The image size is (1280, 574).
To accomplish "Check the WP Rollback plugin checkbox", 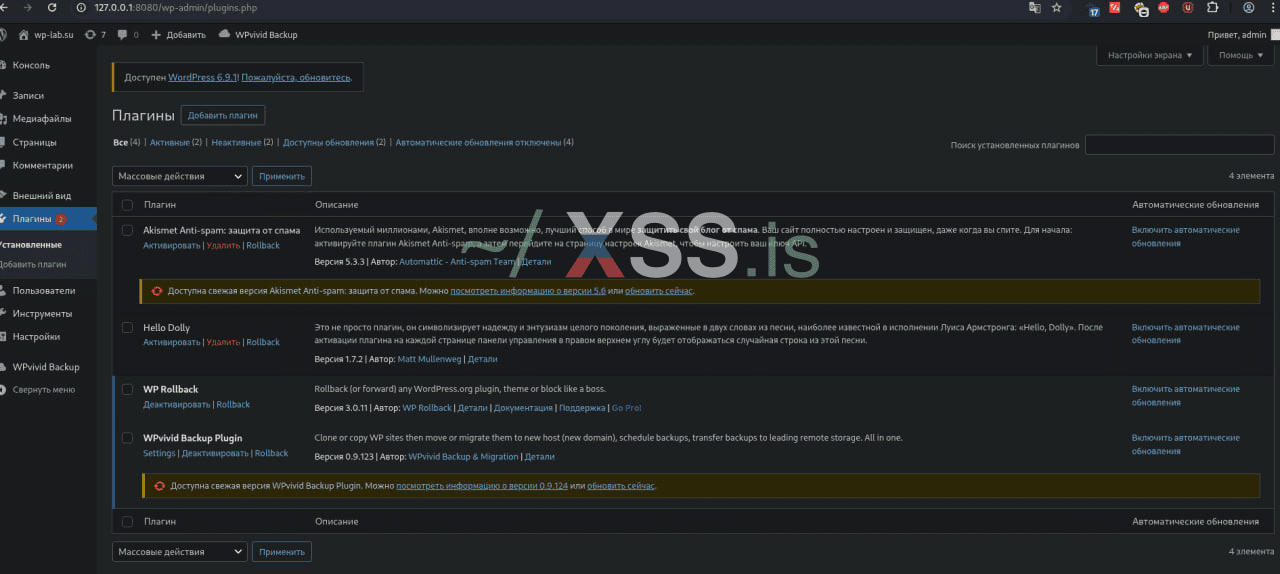I will [x=127, y=389].
